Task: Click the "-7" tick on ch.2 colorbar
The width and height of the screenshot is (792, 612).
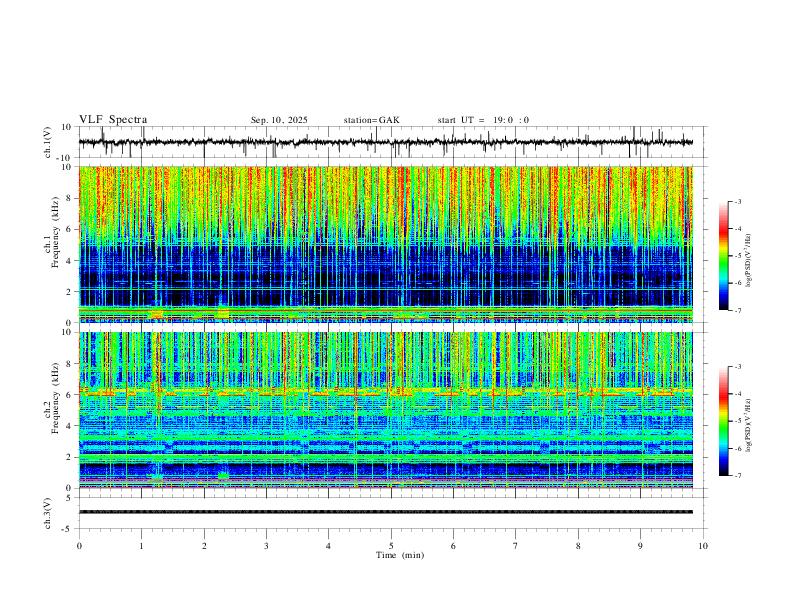Action: [x=738, y=475]
